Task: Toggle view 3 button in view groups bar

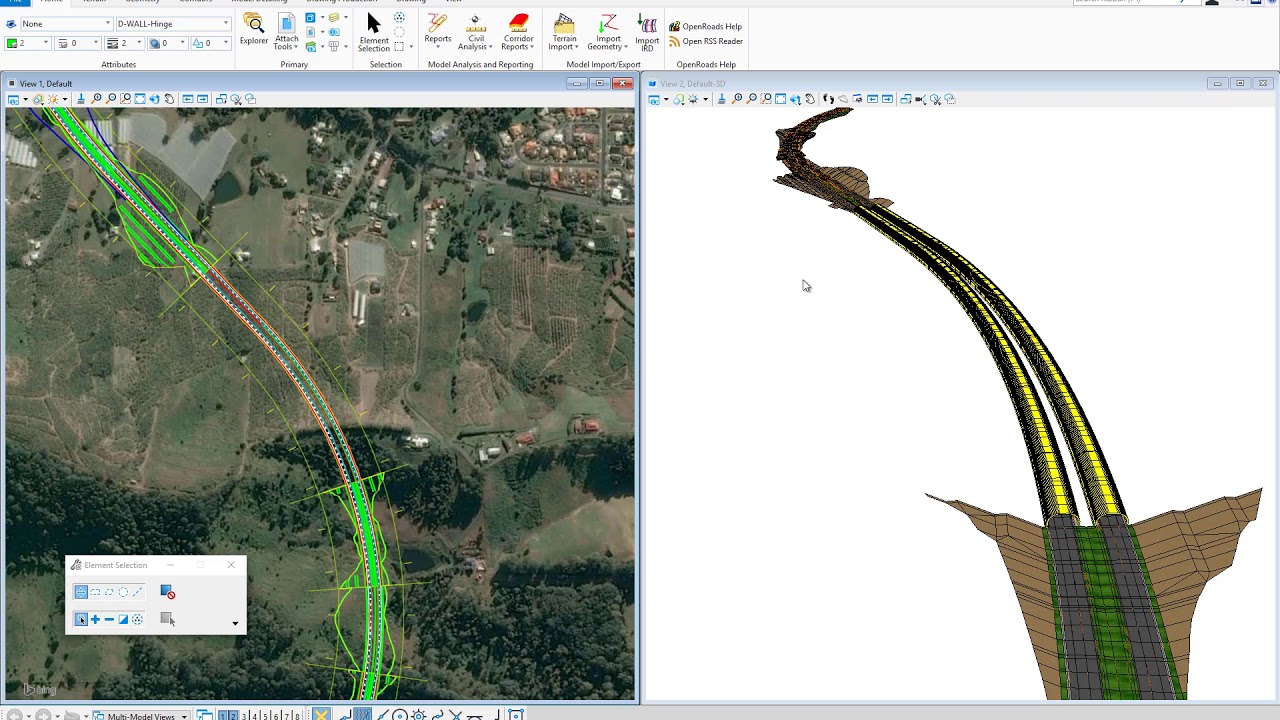Action: [x=244, y=715]
